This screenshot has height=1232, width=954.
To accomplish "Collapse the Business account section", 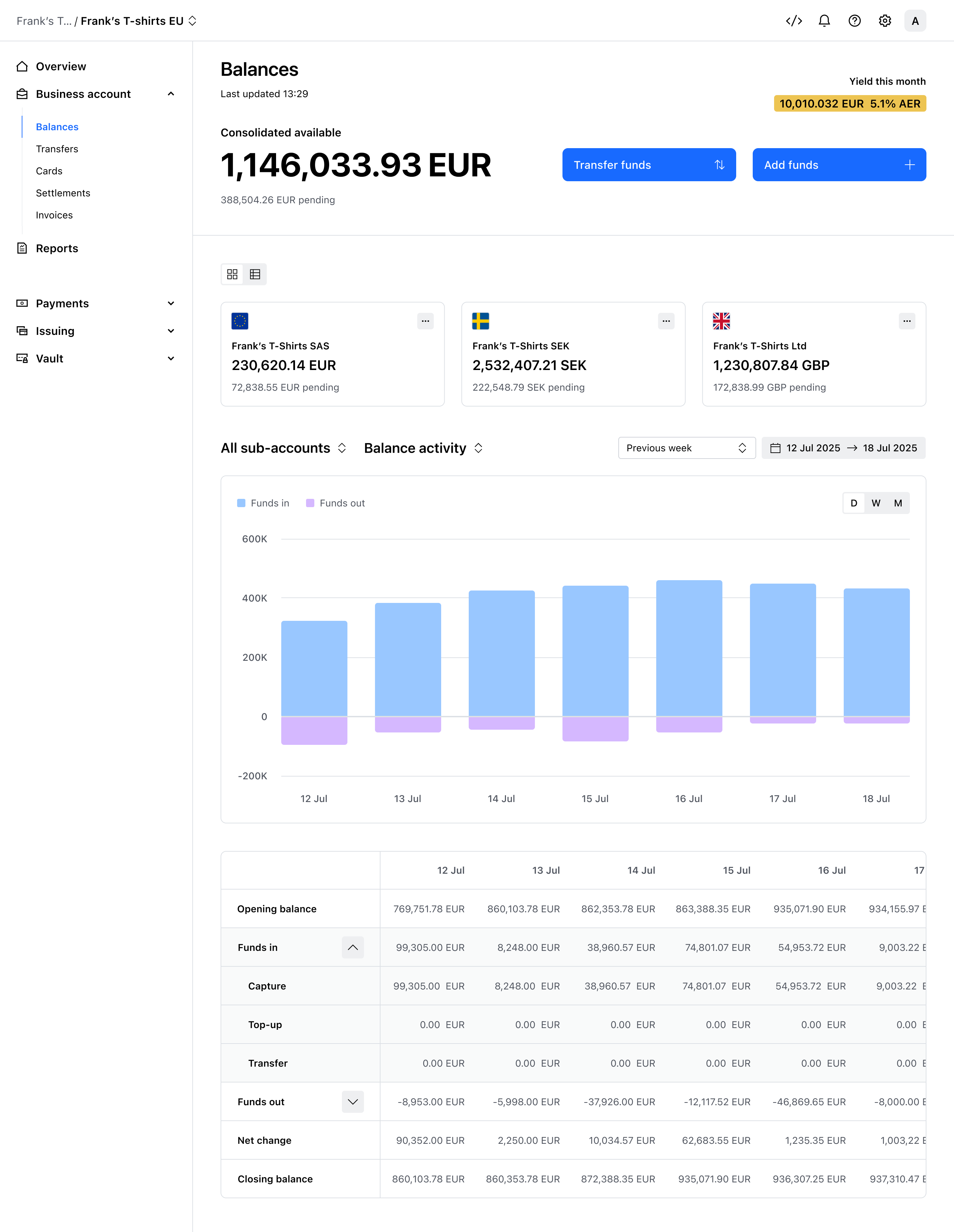I will click(171, 94).
